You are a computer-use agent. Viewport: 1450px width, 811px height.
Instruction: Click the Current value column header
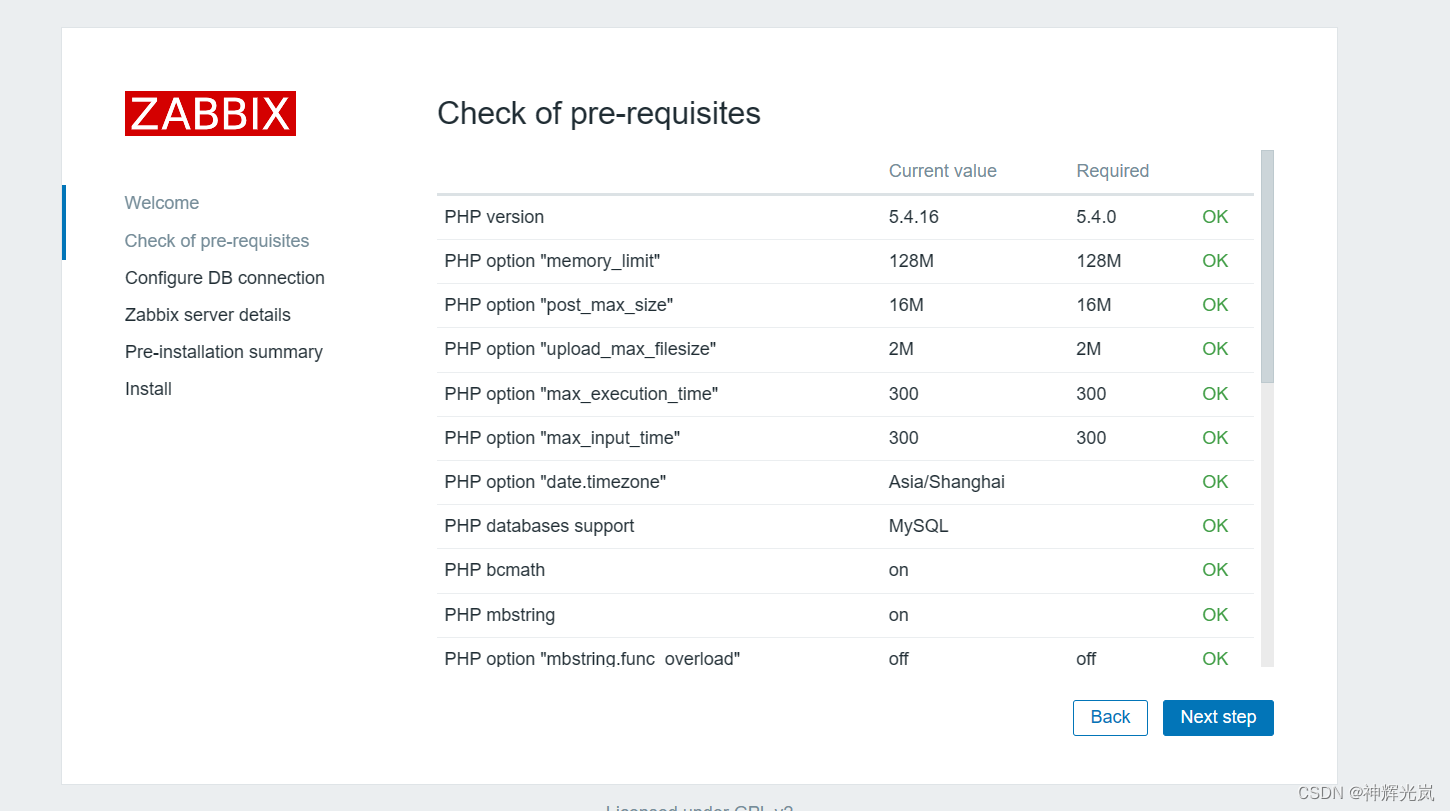[x=942, y=171]
